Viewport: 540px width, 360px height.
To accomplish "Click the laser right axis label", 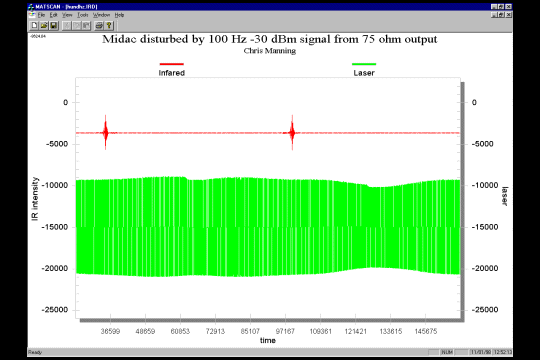I will [x=505, y=196].
